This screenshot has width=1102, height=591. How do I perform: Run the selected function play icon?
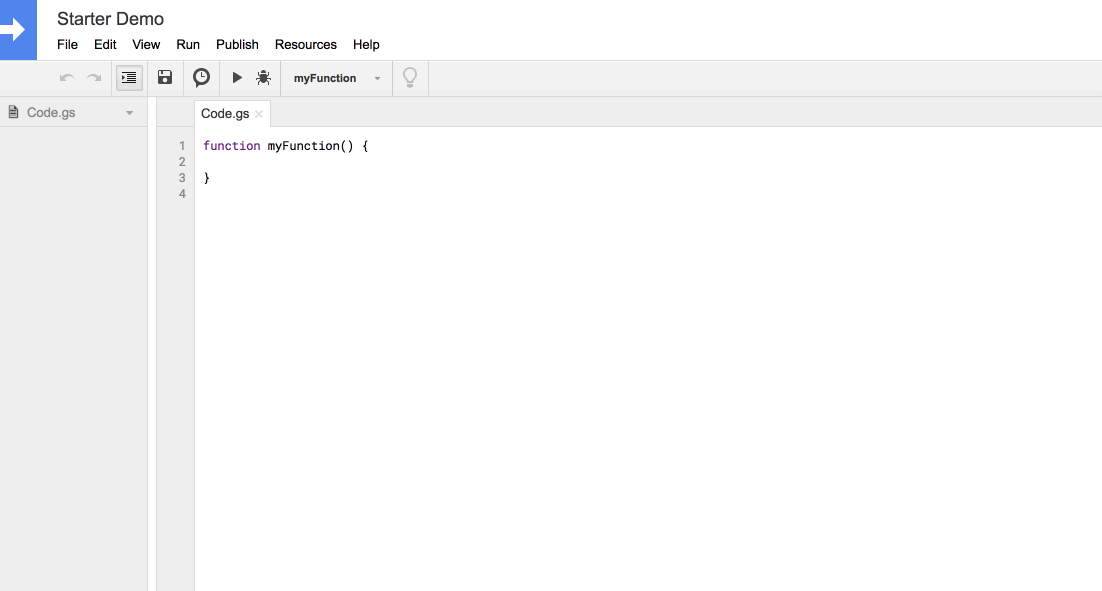(x=237, y=78)
